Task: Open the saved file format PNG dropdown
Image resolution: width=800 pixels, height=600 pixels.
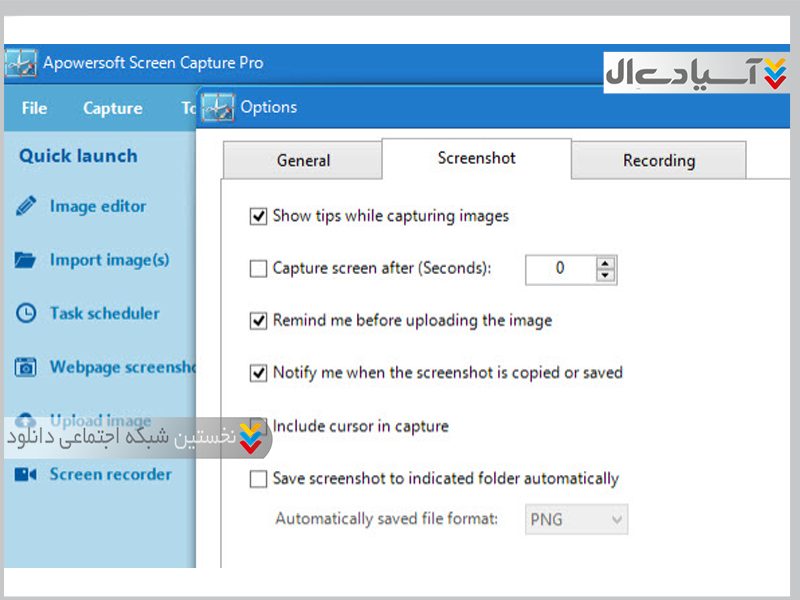Action: [576, 520]
